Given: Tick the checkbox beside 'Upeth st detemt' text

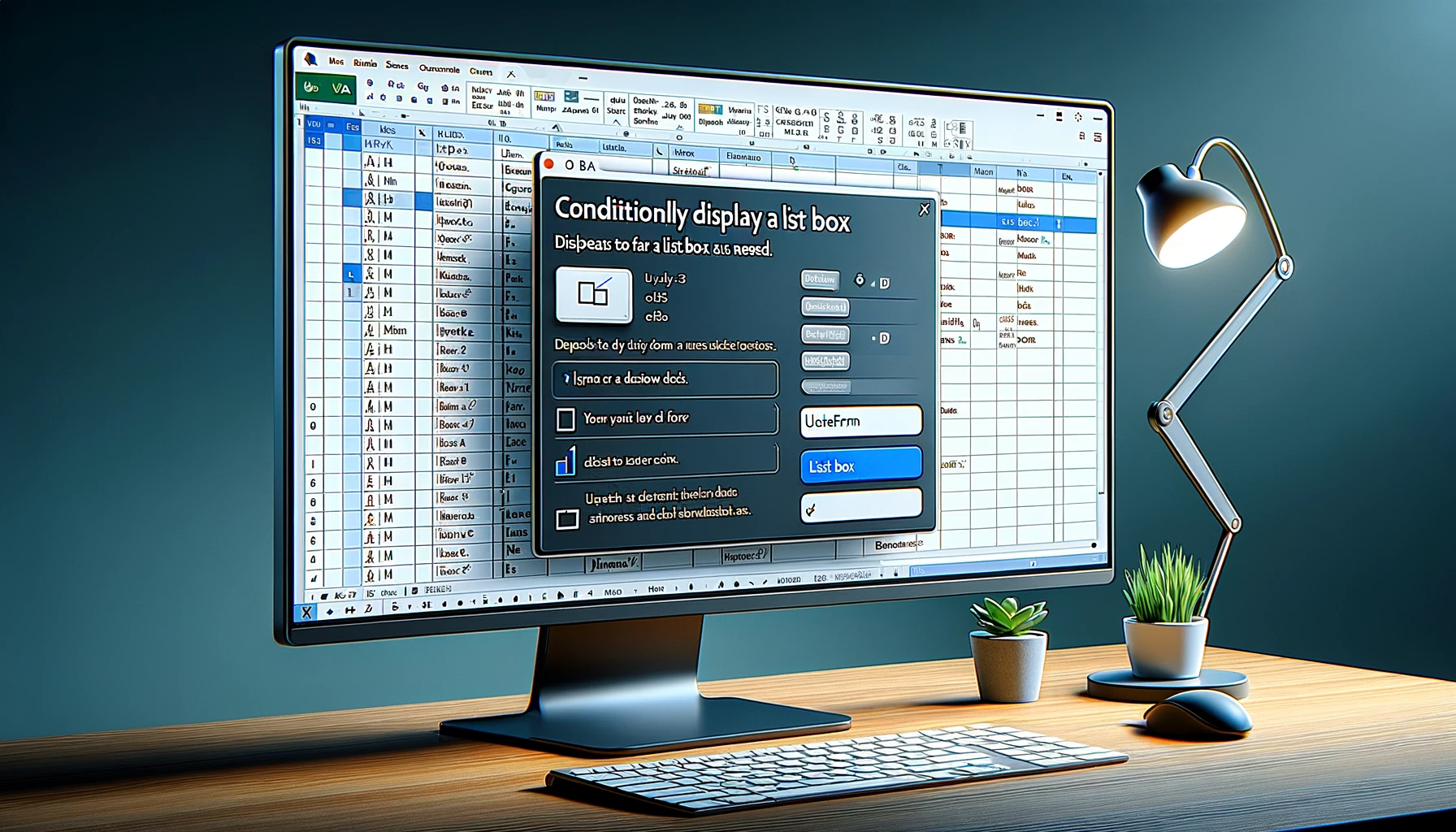Looking at the screenshot, I should (x=567, y=519).
